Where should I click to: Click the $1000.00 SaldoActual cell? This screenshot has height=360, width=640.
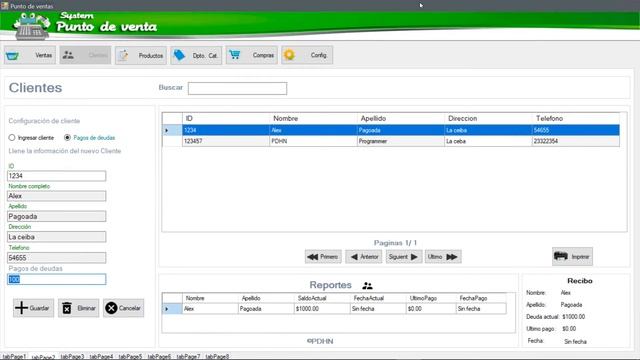coord(322,309)
